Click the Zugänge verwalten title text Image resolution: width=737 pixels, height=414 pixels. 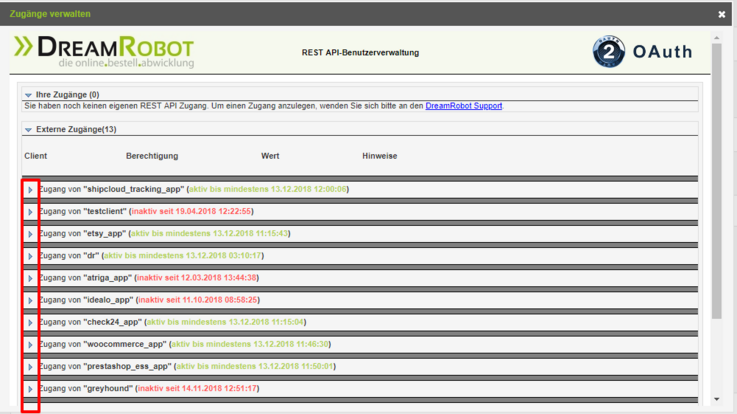pyautogui.click(x=50, y=14)
